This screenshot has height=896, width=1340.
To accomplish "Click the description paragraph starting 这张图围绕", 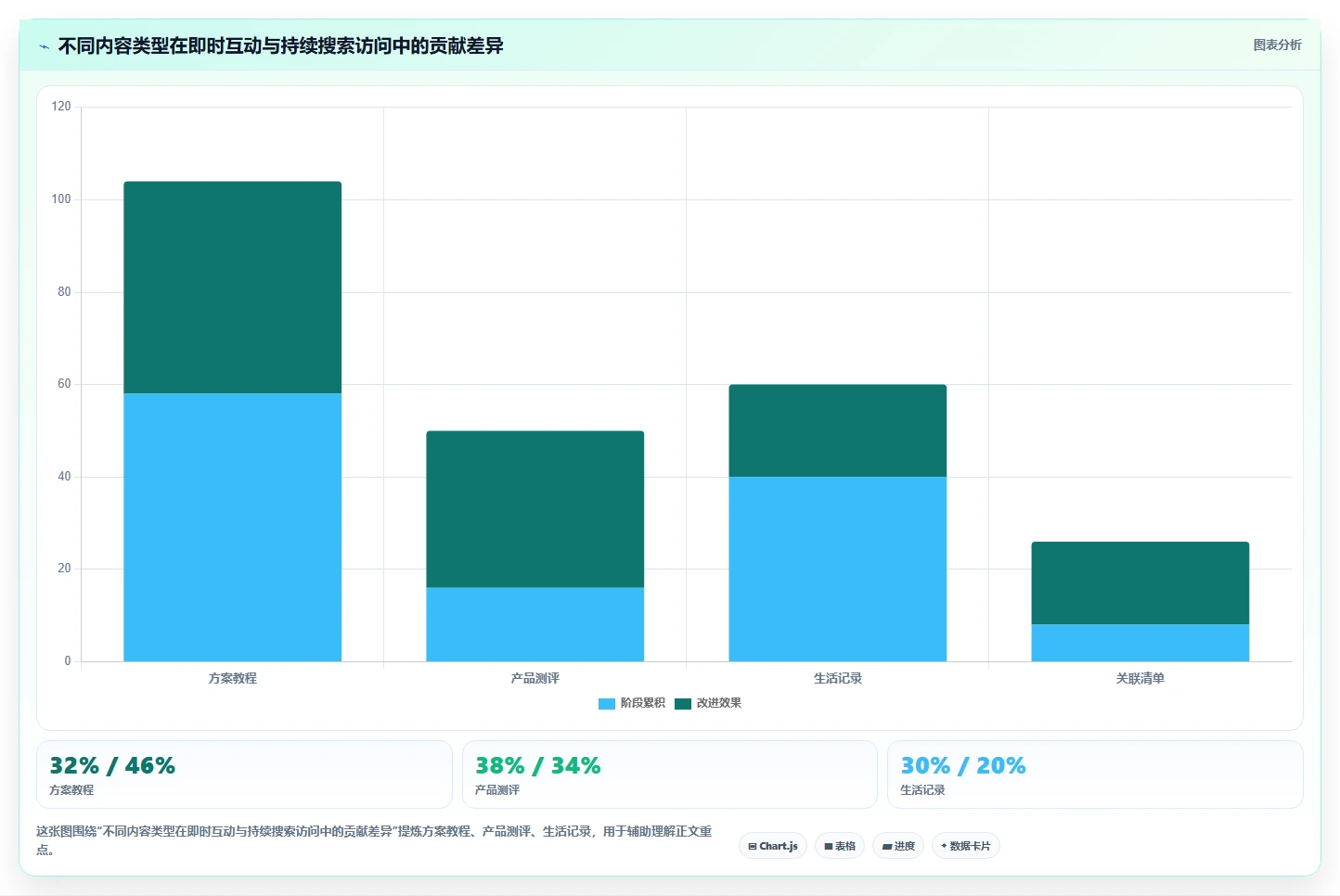I will [374, 840].
